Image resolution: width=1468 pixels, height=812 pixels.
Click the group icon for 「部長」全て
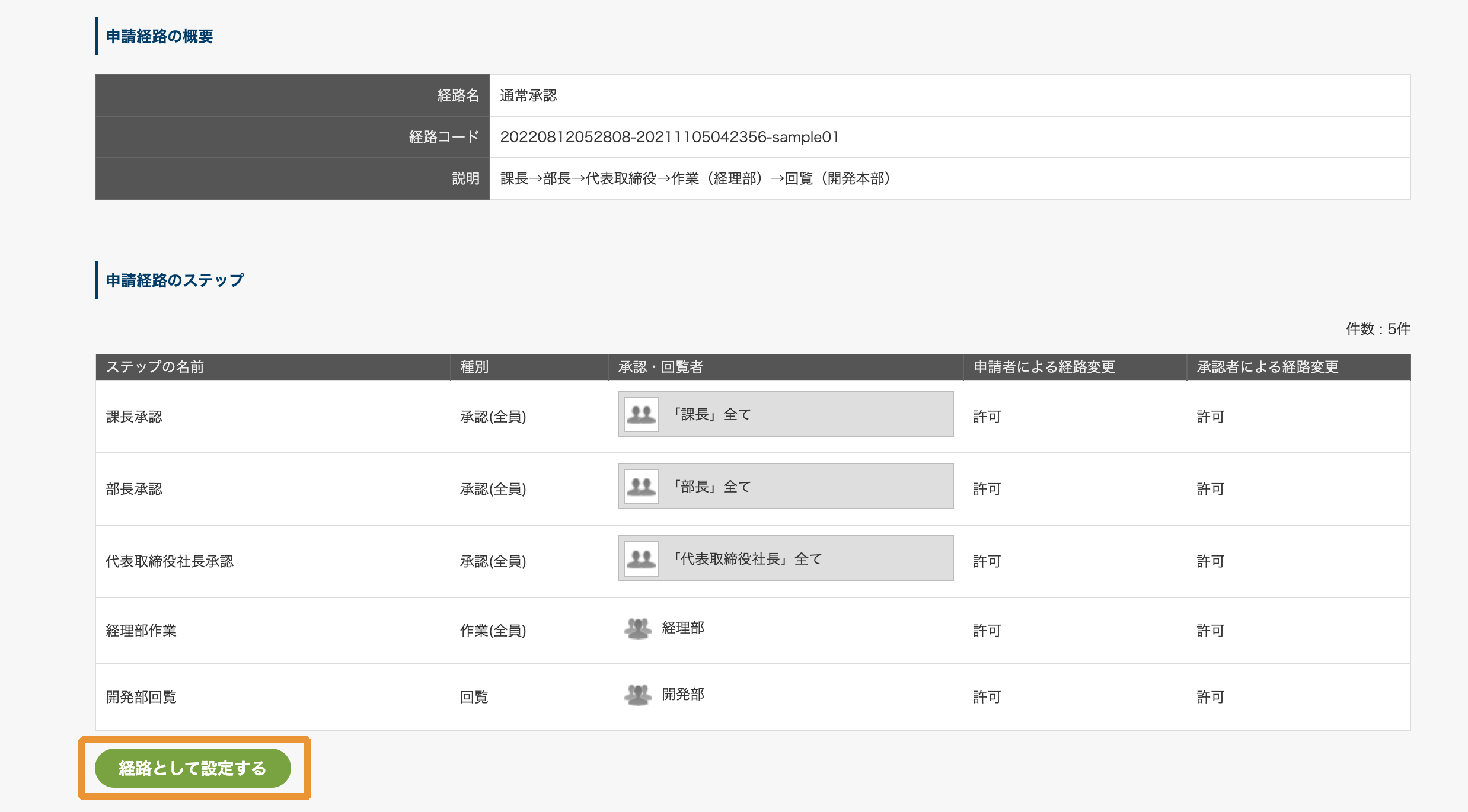642,487
